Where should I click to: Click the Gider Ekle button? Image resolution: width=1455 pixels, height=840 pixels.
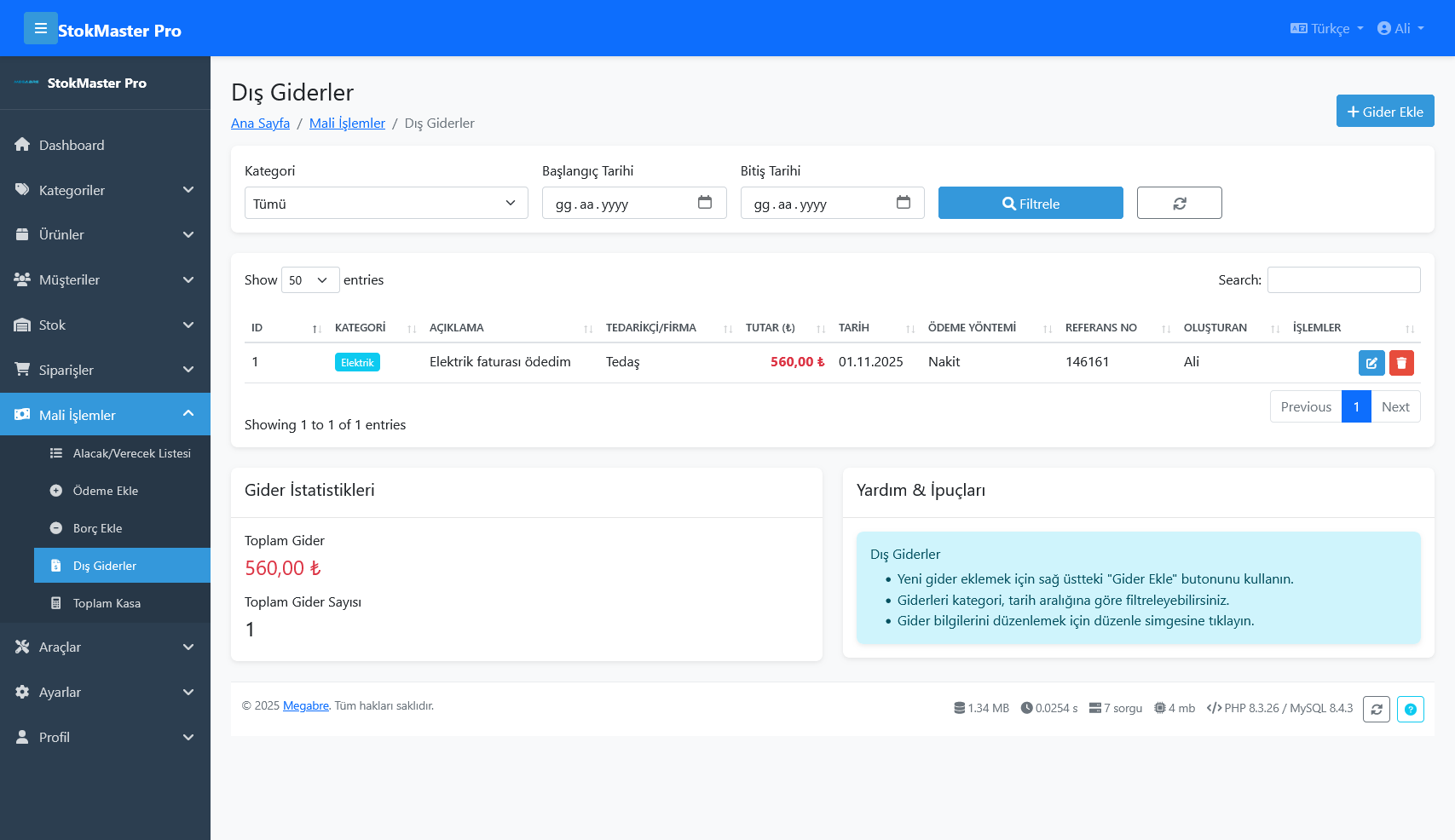(x=1384, y=111)
